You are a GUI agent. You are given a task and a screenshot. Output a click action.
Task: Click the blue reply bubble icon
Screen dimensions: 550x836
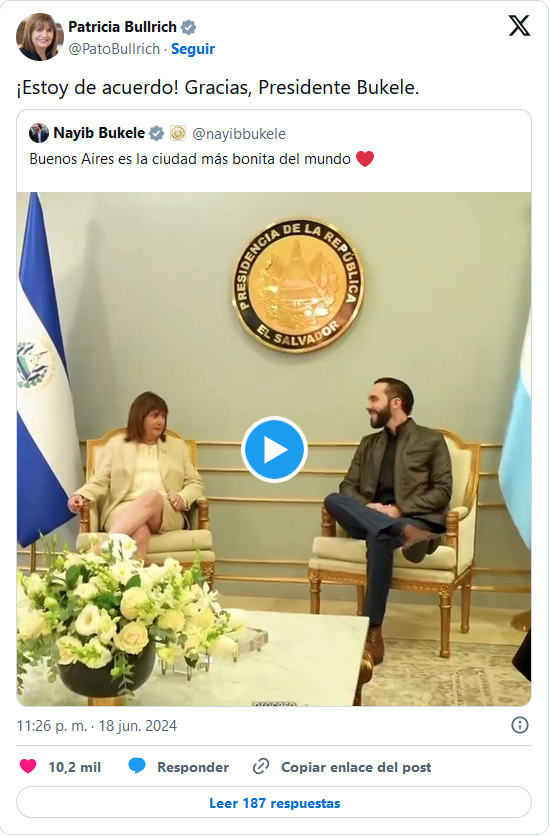pyautogui.click(x=137, y=766)
